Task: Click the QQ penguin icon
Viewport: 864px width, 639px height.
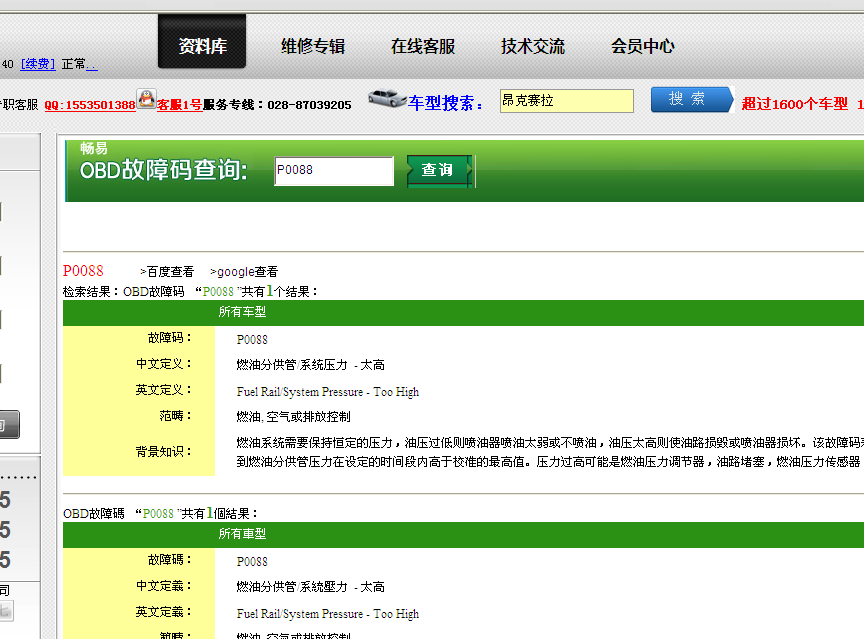Action: pos(147,99)
